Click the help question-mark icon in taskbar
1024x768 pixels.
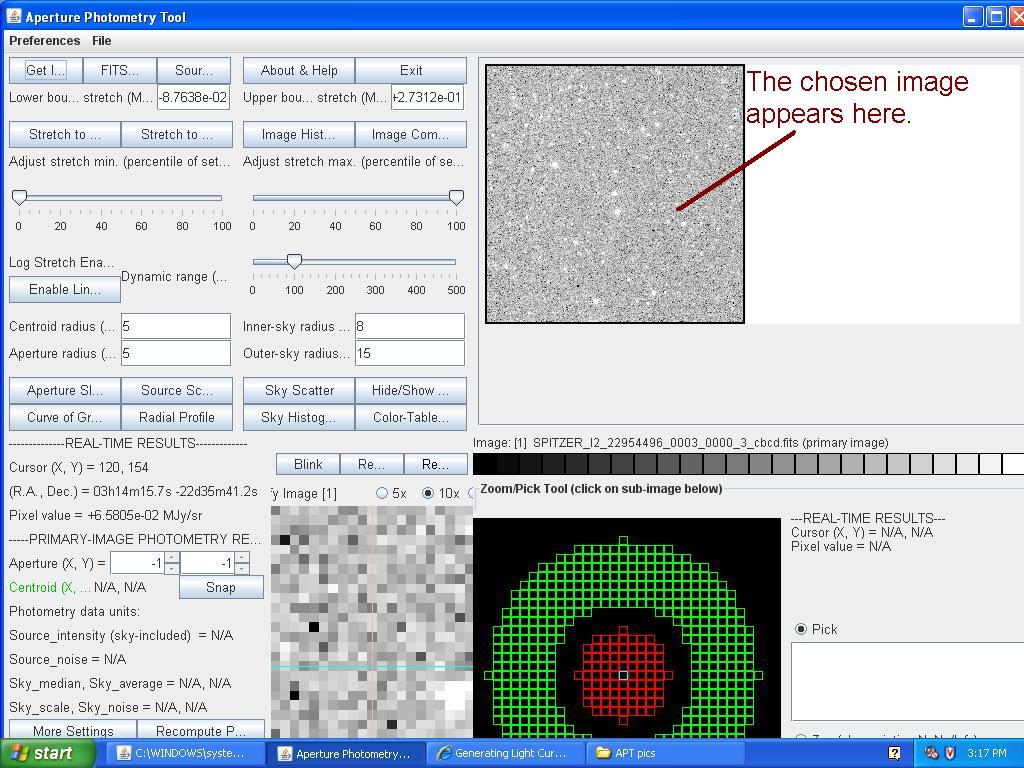(894, 753)
